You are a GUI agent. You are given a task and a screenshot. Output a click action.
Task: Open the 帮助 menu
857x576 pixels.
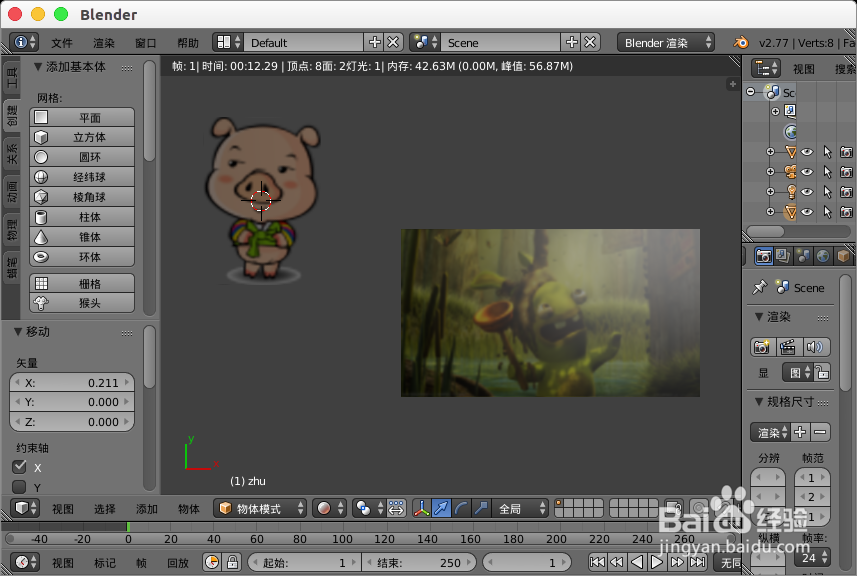pyautogui.click(x=187, y=43)
